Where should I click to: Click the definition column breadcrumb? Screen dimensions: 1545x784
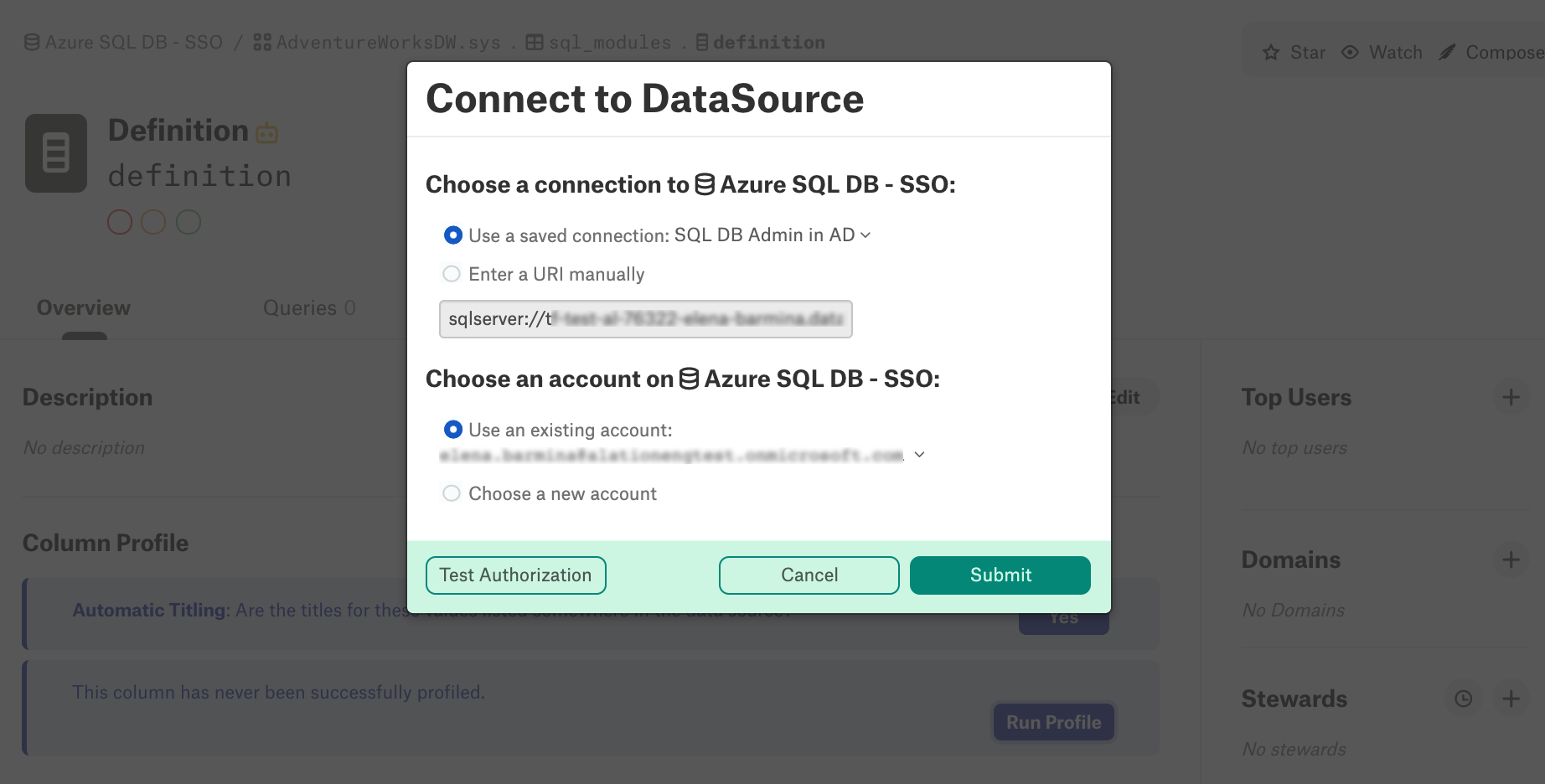pos(760,43)
